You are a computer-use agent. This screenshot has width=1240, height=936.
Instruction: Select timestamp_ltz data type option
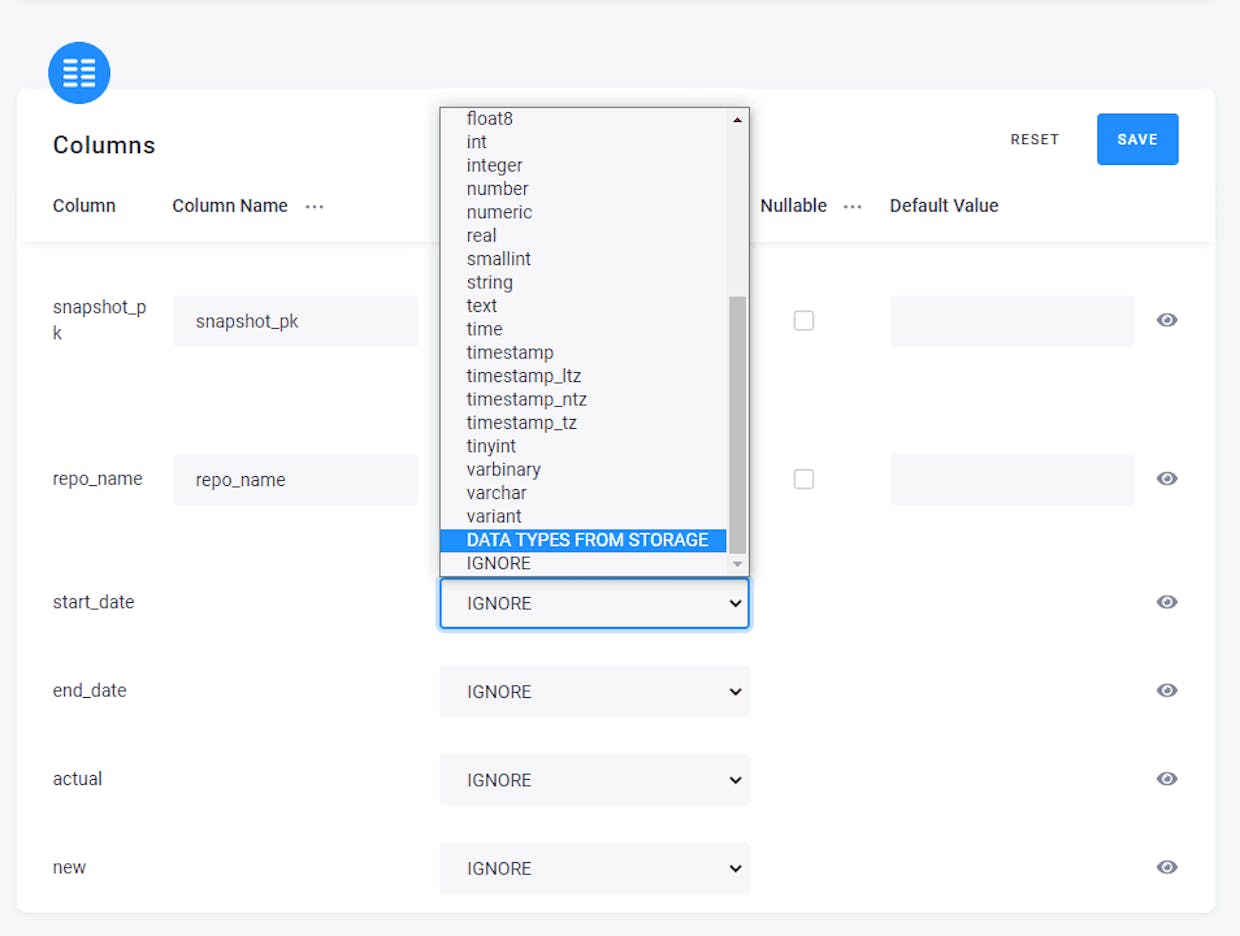point(583,376)
